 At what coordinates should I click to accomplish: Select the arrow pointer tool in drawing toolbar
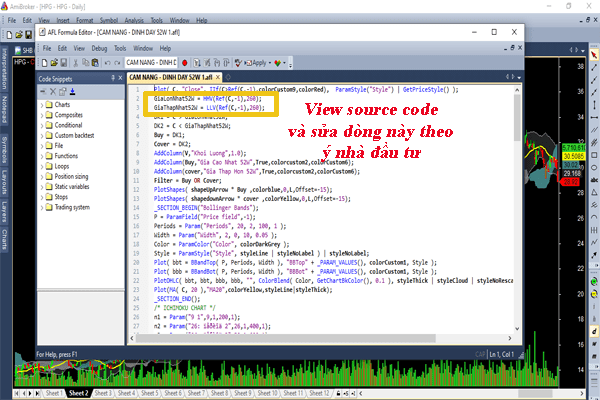click(x=594, y=55)
